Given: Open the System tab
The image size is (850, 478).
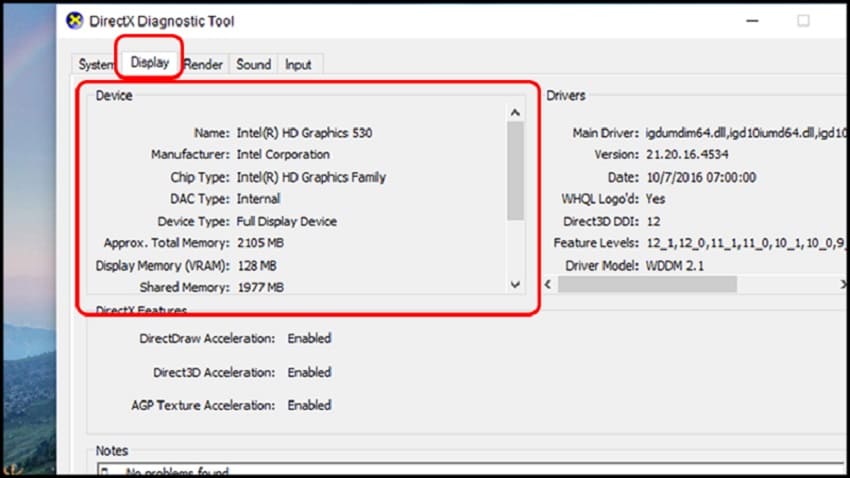Looking at the screenshot, I should pyautogui.click(x=95, y=64).
